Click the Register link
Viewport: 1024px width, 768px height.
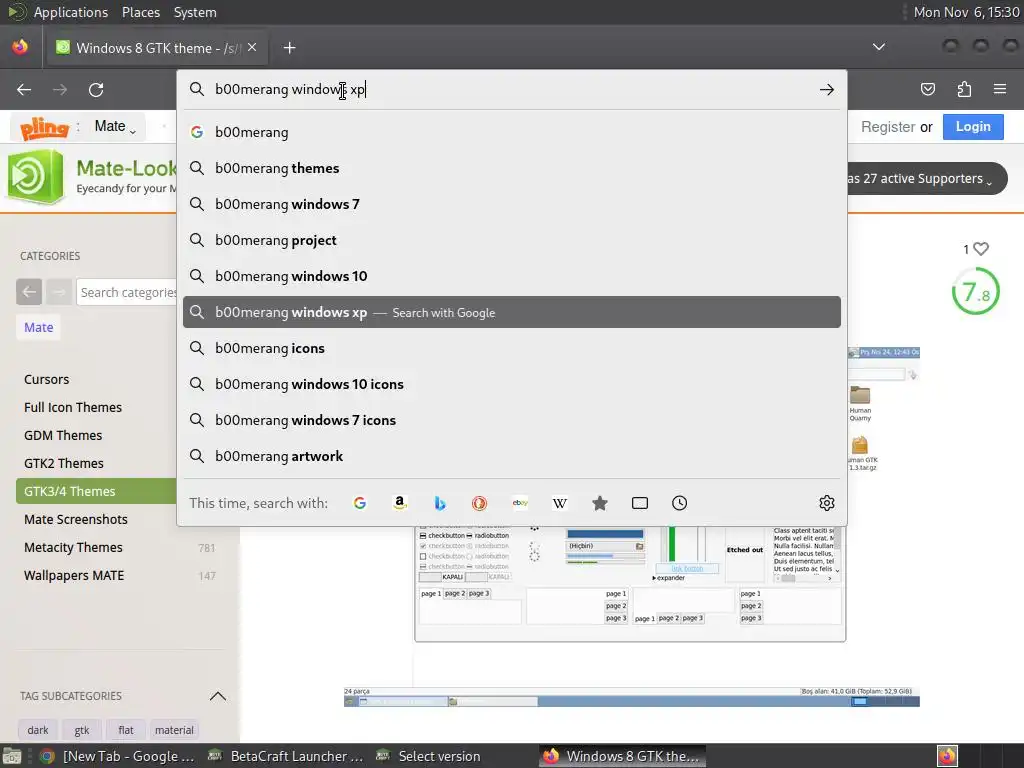click(x=888, y=127)
